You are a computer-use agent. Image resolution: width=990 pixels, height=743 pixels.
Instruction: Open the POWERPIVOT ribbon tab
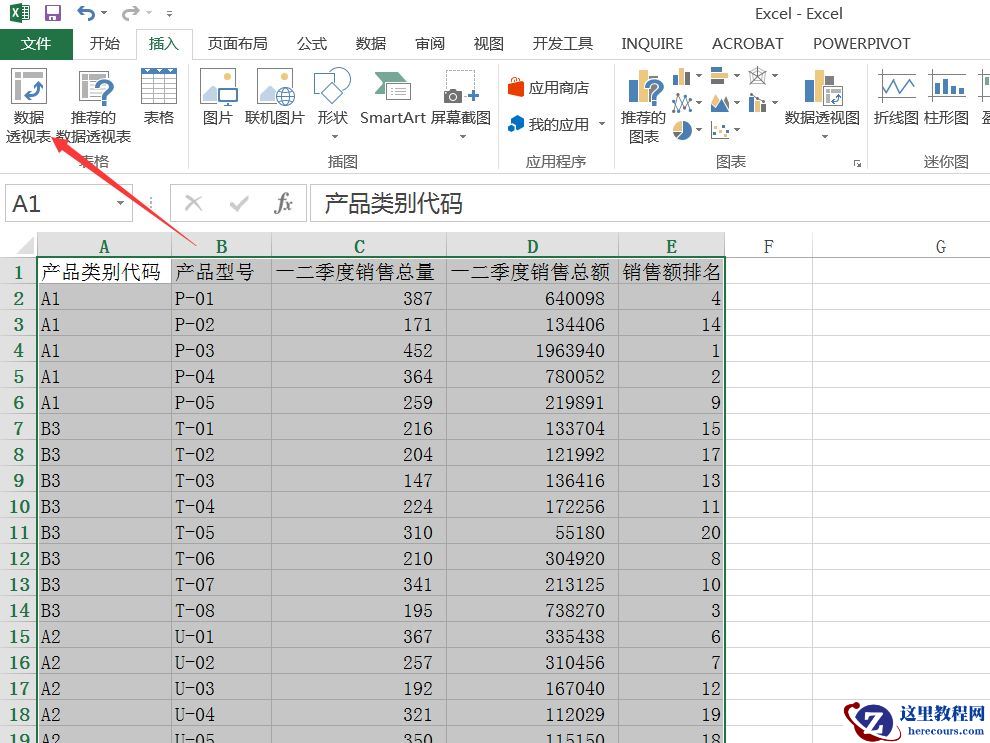[x=861, y=44]
